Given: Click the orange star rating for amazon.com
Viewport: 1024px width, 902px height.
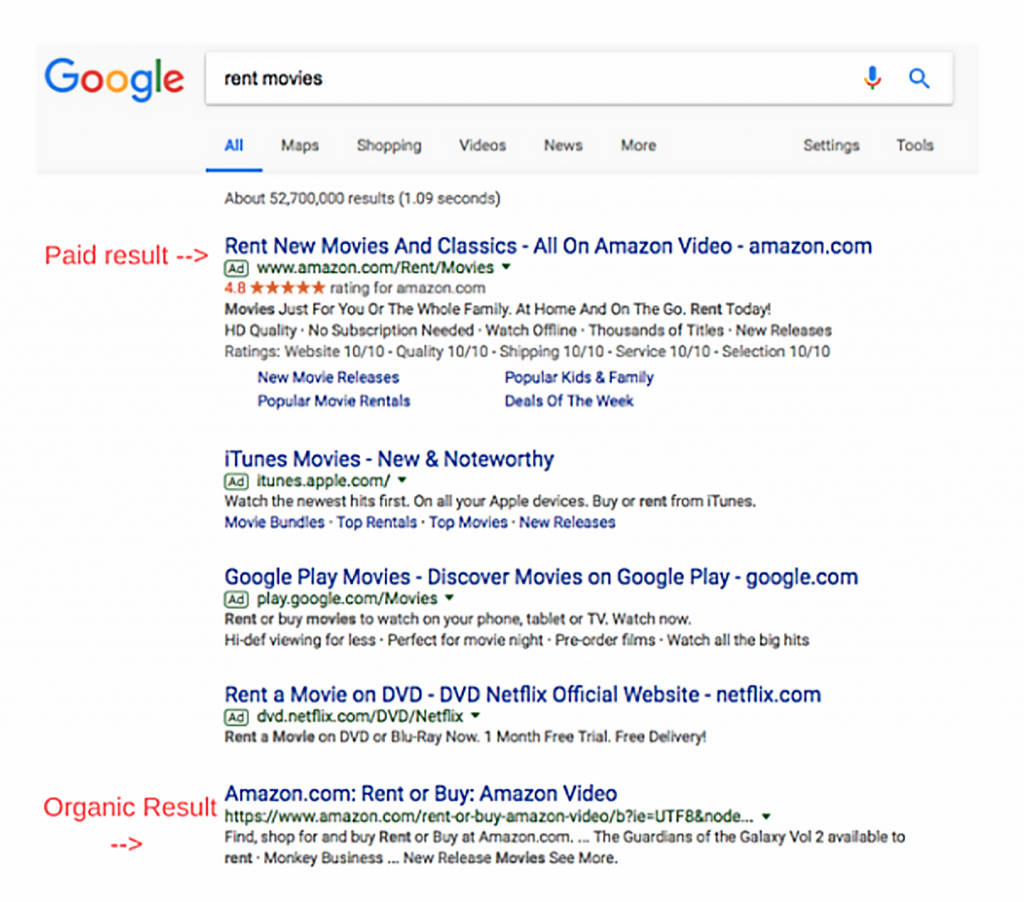Looking at the screenshot, I should point(287,287).
